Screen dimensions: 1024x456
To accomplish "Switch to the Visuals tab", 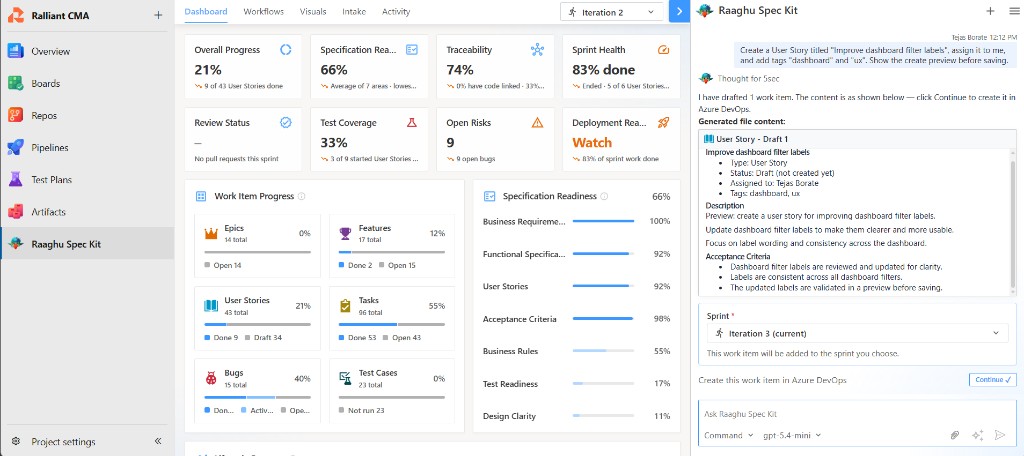I will (x=313, y=11).
